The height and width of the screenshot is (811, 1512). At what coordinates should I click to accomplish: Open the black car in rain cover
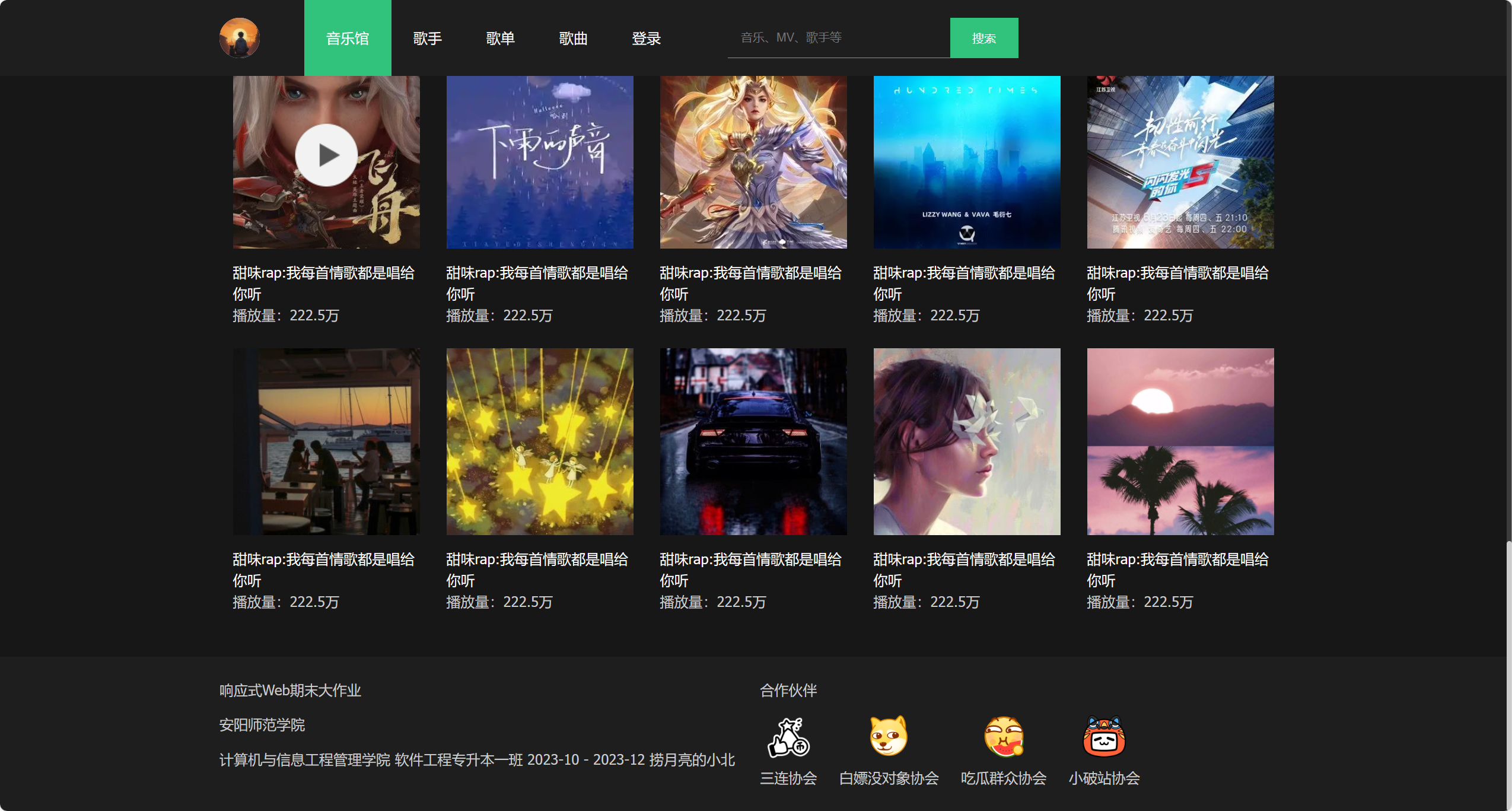click(753, 441)
